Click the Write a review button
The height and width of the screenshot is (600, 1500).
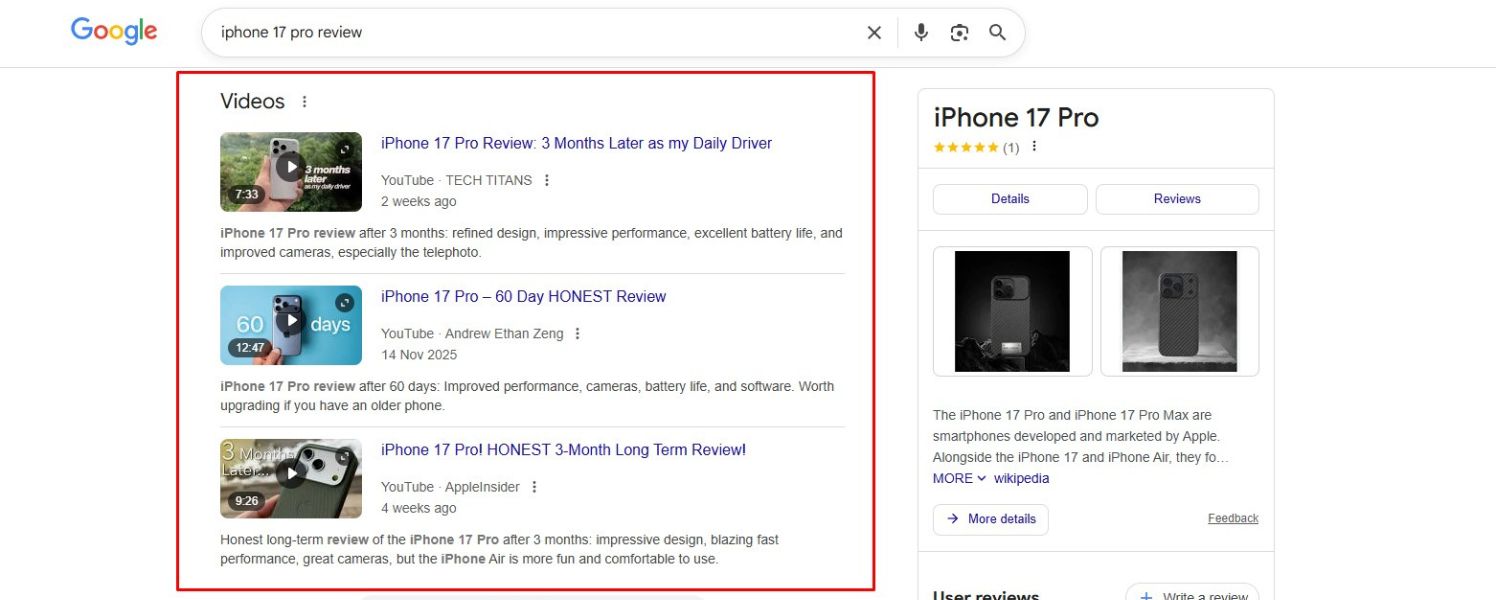(1192, 594)
